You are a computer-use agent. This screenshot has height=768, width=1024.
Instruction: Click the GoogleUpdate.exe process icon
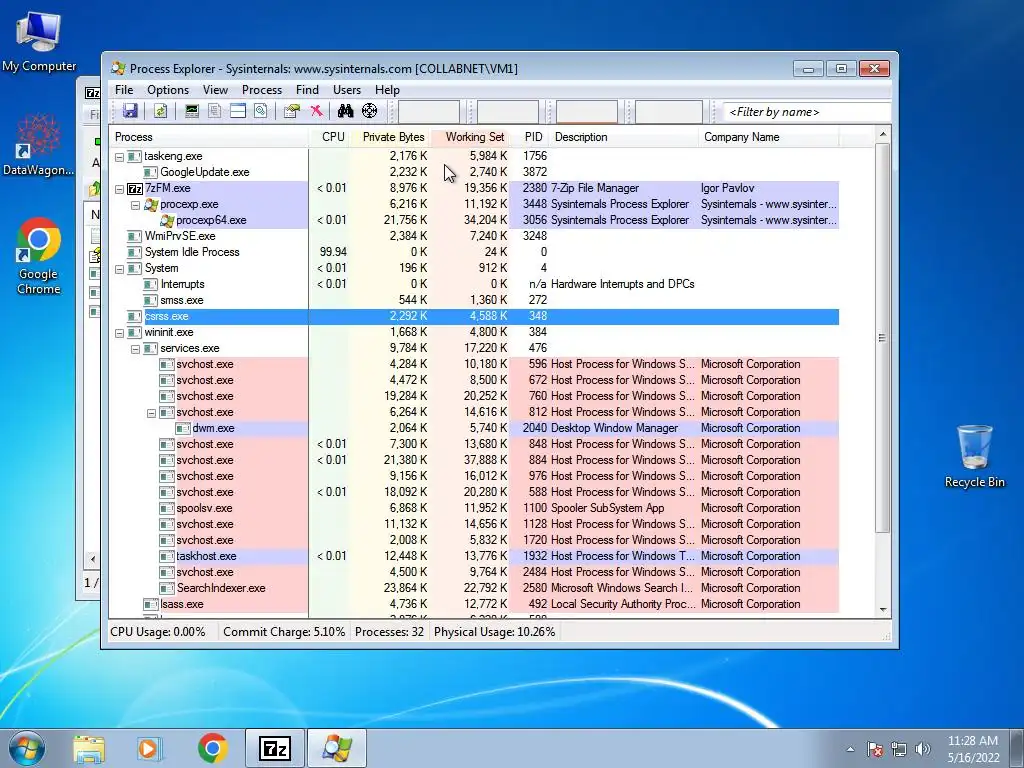151,172
